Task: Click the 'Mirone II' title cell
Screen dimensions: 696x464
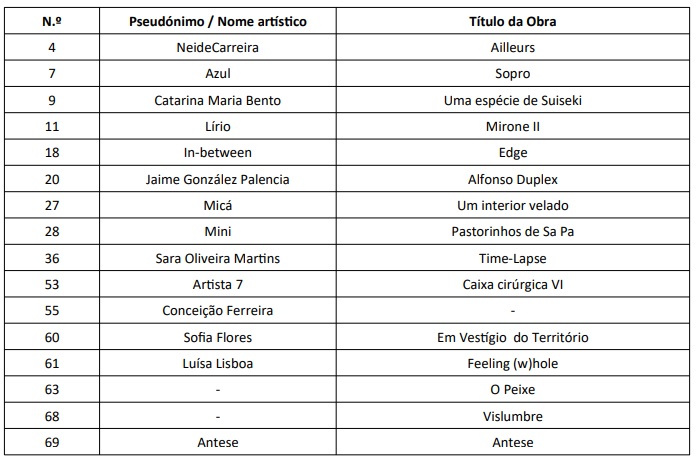Action: click(x=512, y=127)
